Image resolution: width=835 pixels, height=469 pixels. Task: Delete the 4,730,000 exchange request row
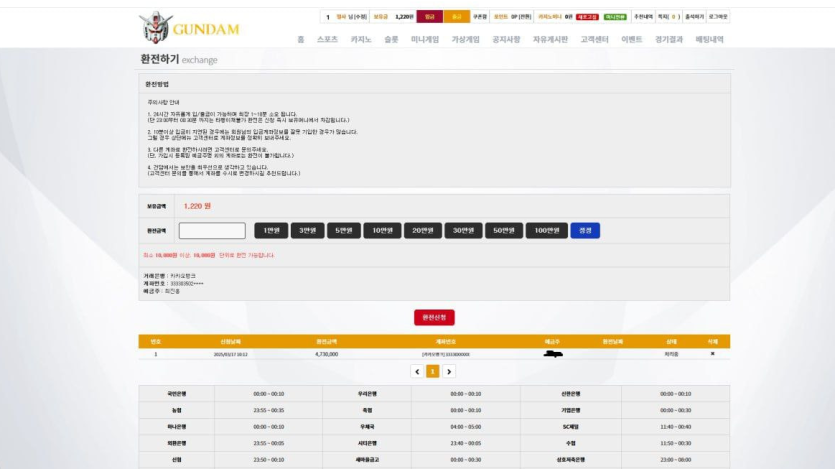(713, 353)
